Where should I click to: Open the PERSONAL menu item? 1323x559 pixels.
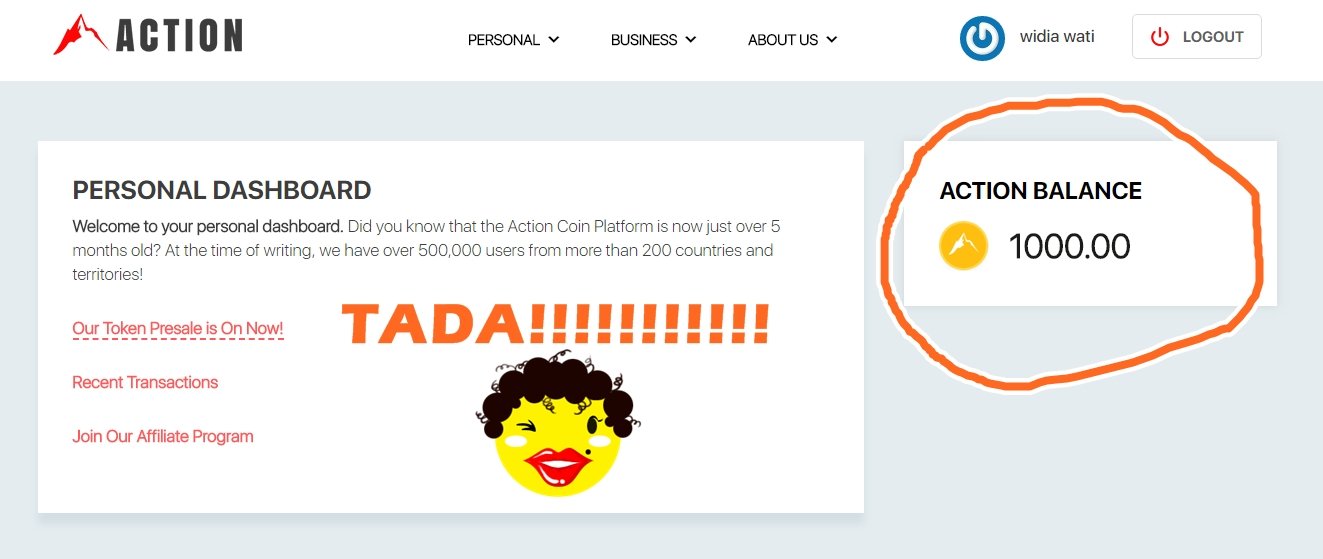pos(513,40)
